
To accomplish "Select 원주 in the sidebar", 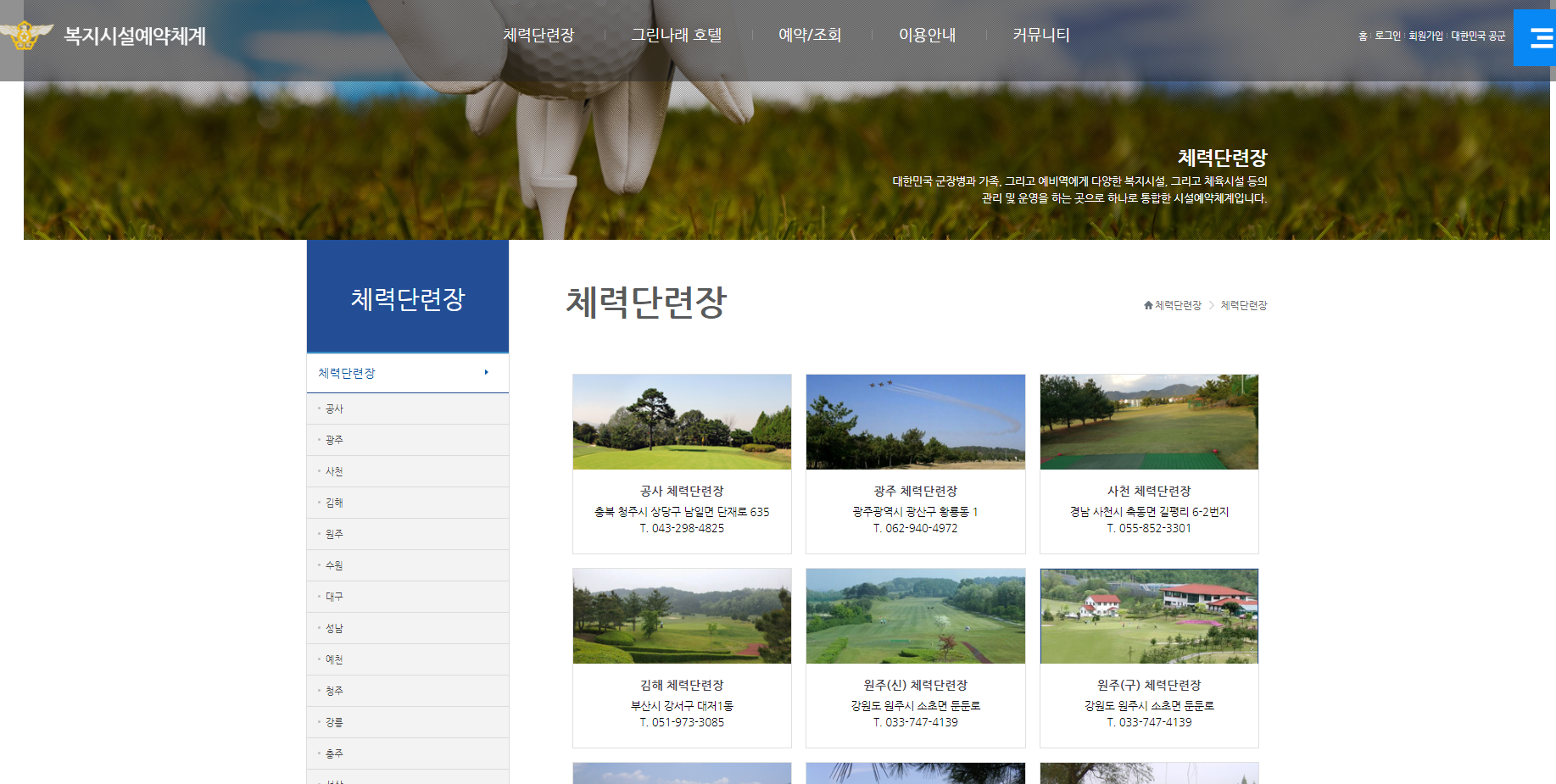I will (x=408, y=534).
